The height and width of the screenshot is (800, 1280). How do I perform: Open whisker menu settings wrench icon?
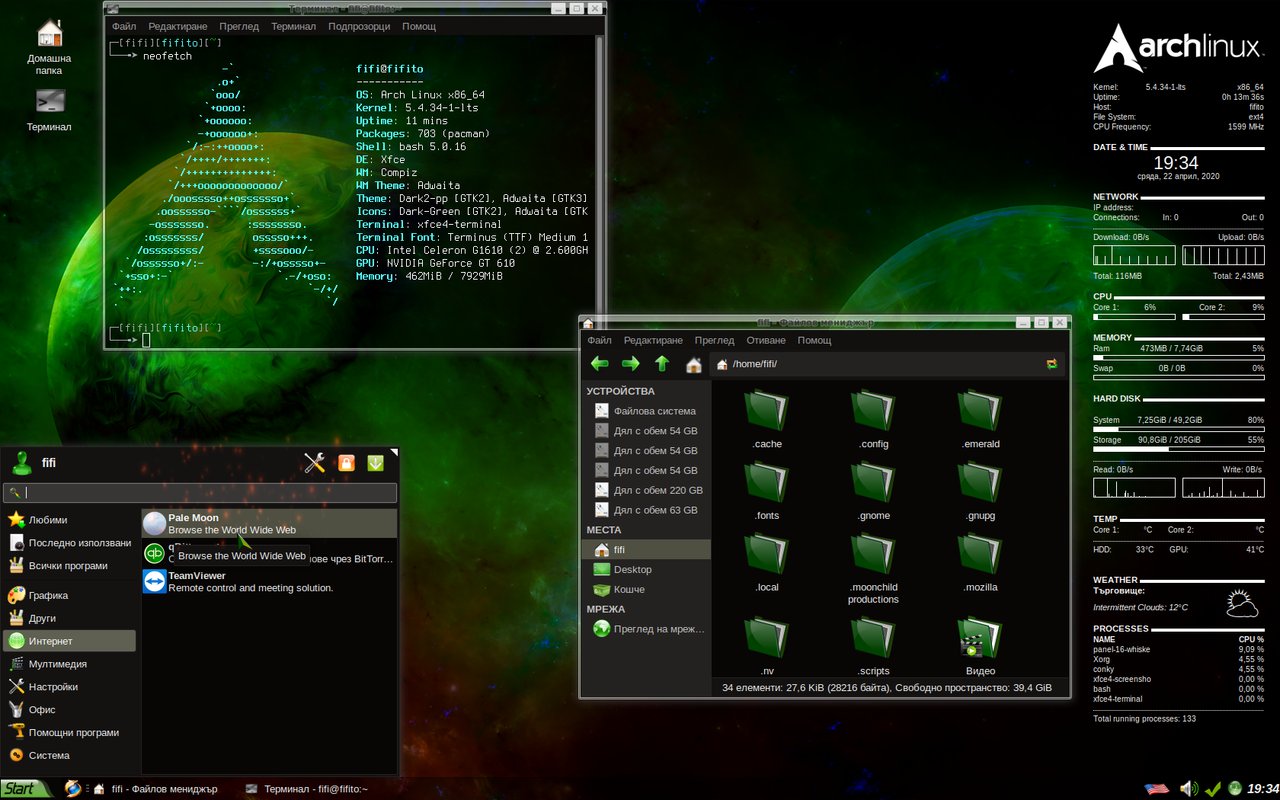point(315,462)
